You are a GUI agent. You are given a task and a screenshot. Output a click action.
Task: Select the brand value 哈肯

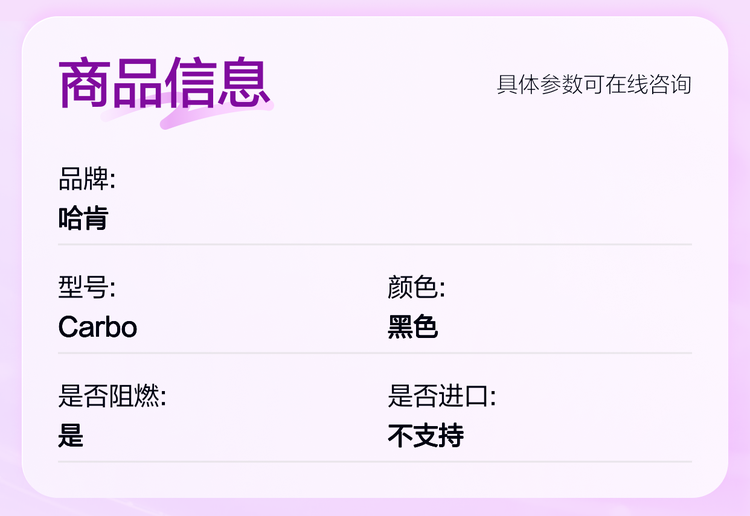point(83,218)
